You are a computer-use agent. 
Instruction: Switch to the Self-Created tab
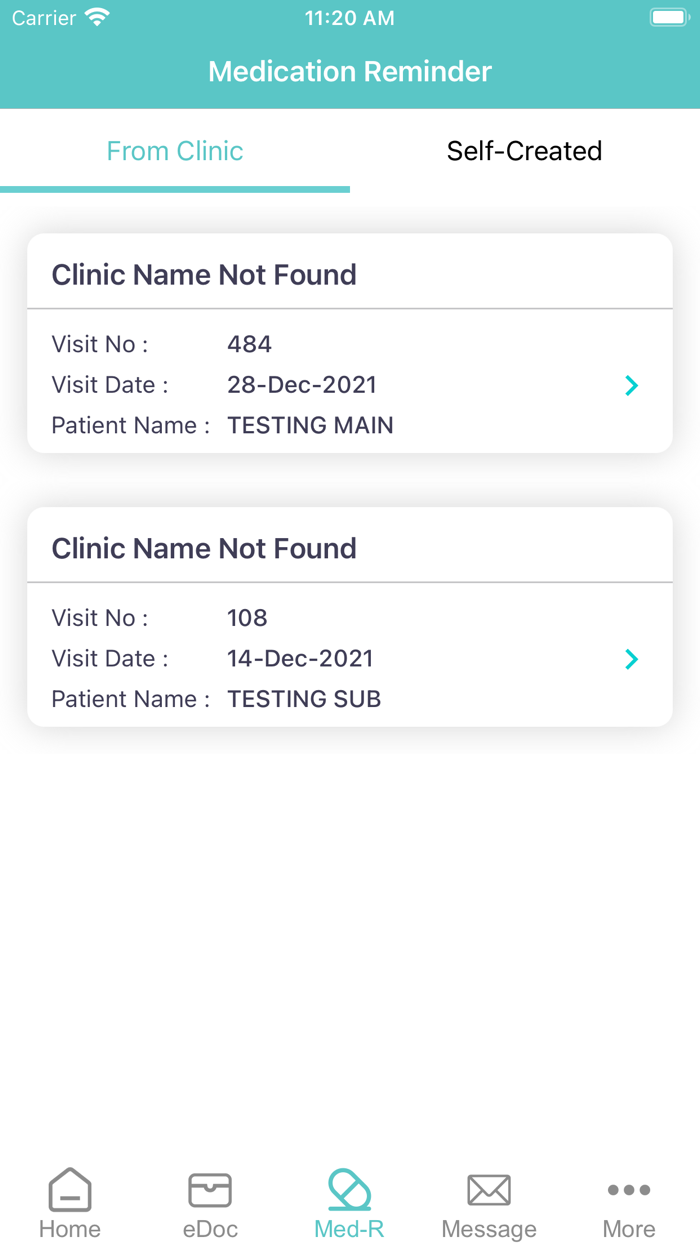[x=524, y=151]
